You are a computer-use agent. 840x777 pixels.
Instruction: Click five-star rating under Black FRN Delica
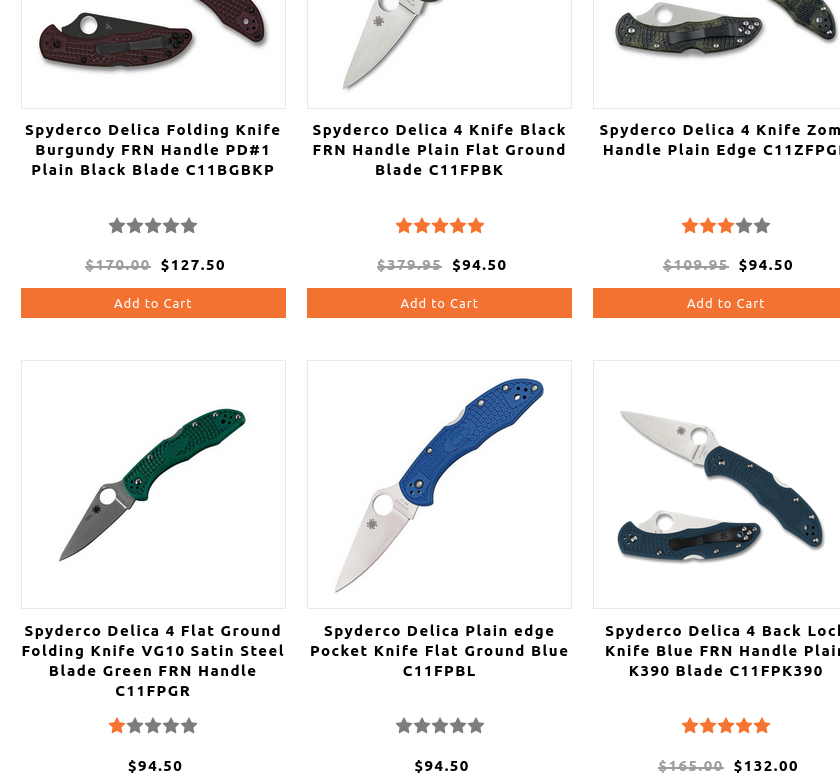(x=440, y=226)
